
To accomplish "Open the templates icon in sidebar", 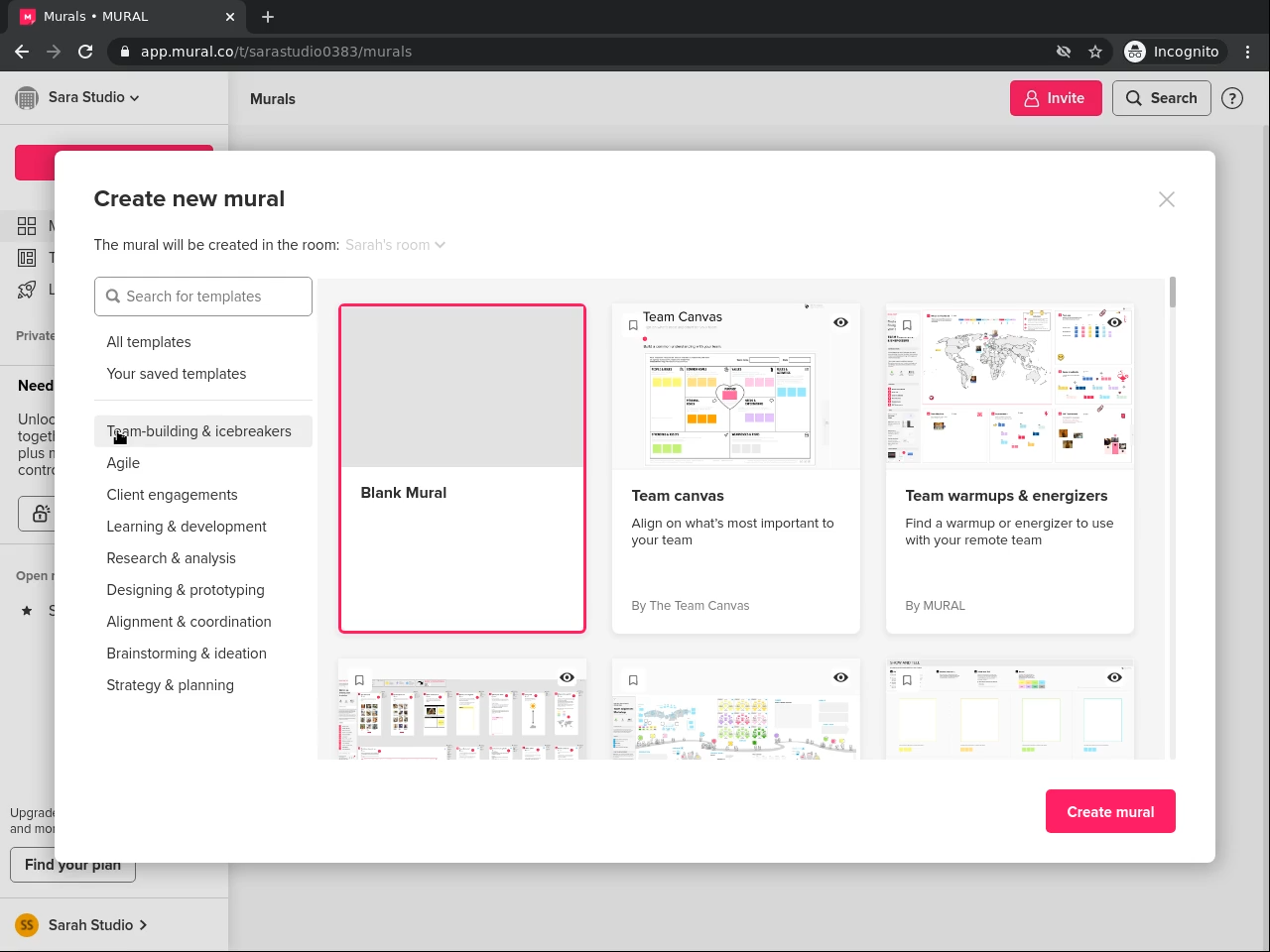I will point(27,258).
